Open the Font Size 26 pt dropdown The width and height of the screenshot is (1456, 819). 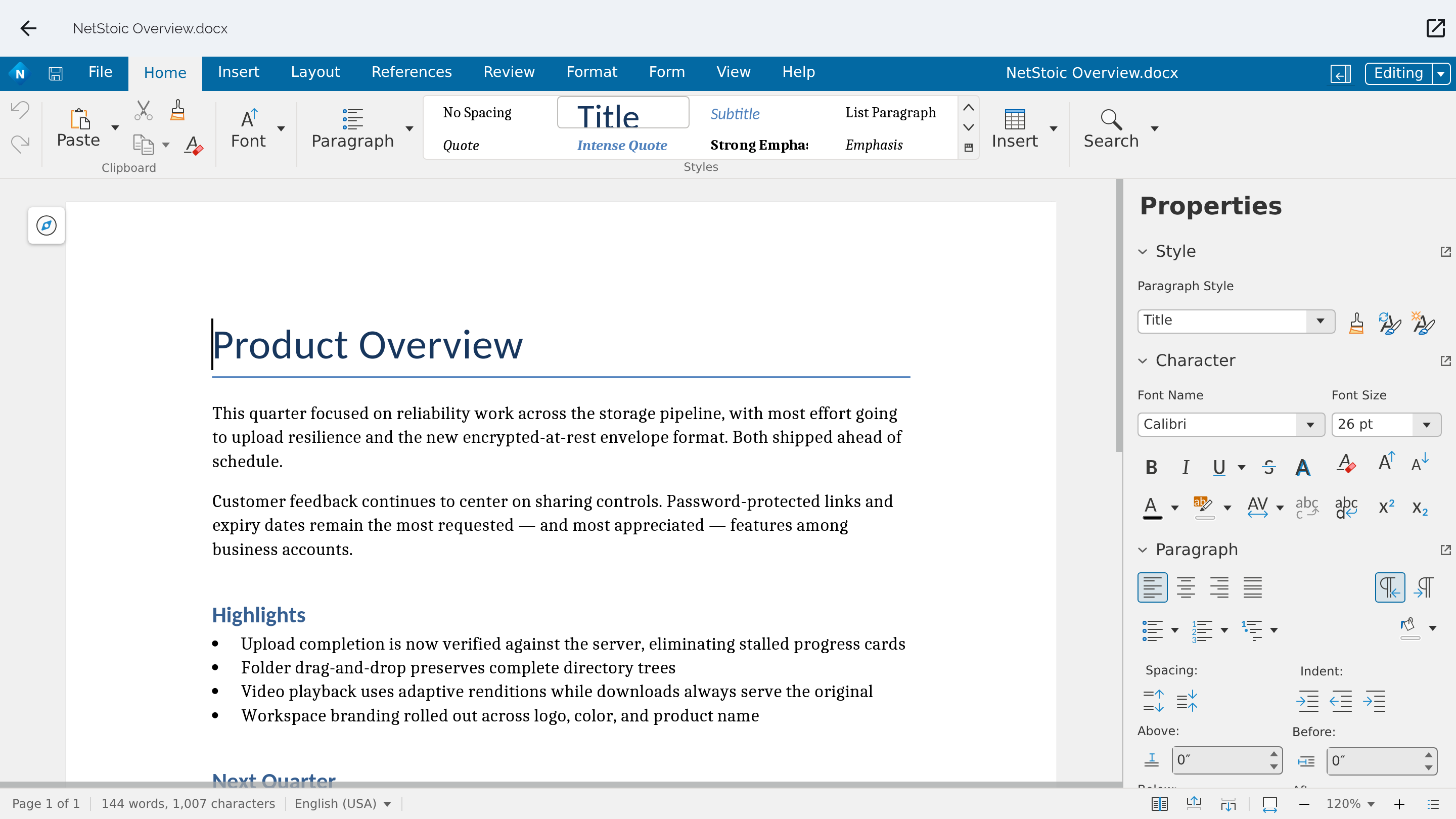pos(1427,425)
